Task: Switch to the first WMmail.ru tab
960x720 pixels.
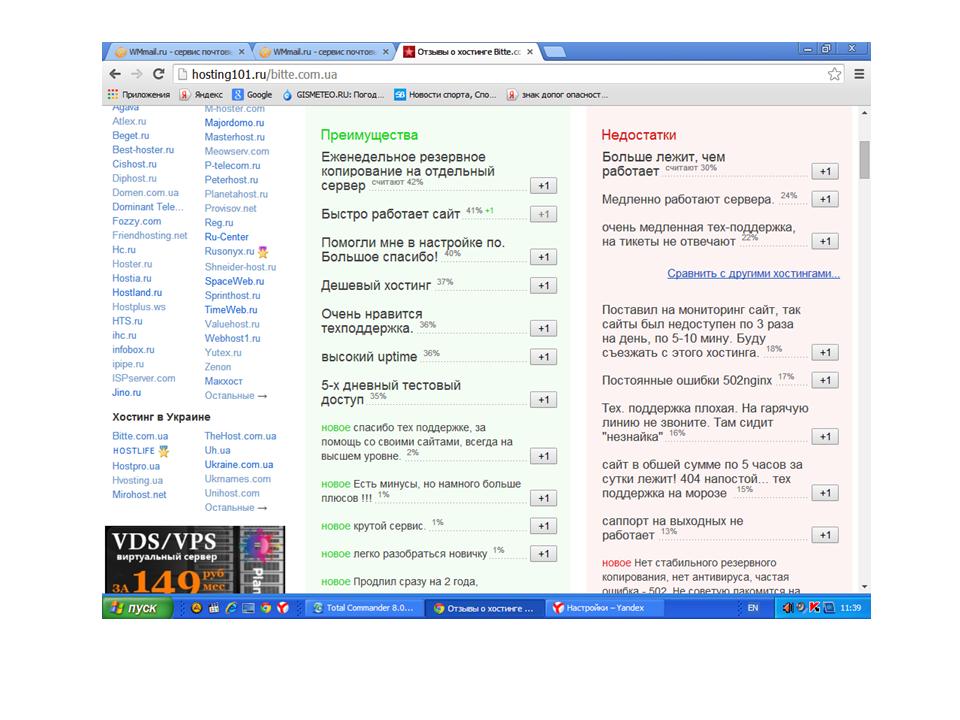Action: coord(179,52)
